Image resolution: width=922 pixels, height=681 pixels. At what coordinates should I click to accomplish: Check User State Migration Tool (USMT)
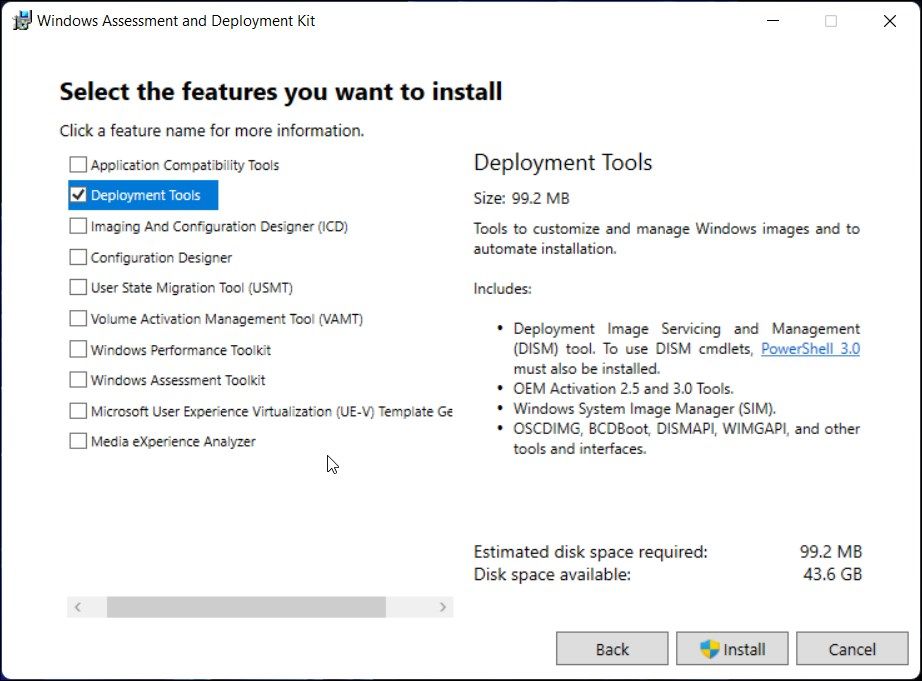77,287
